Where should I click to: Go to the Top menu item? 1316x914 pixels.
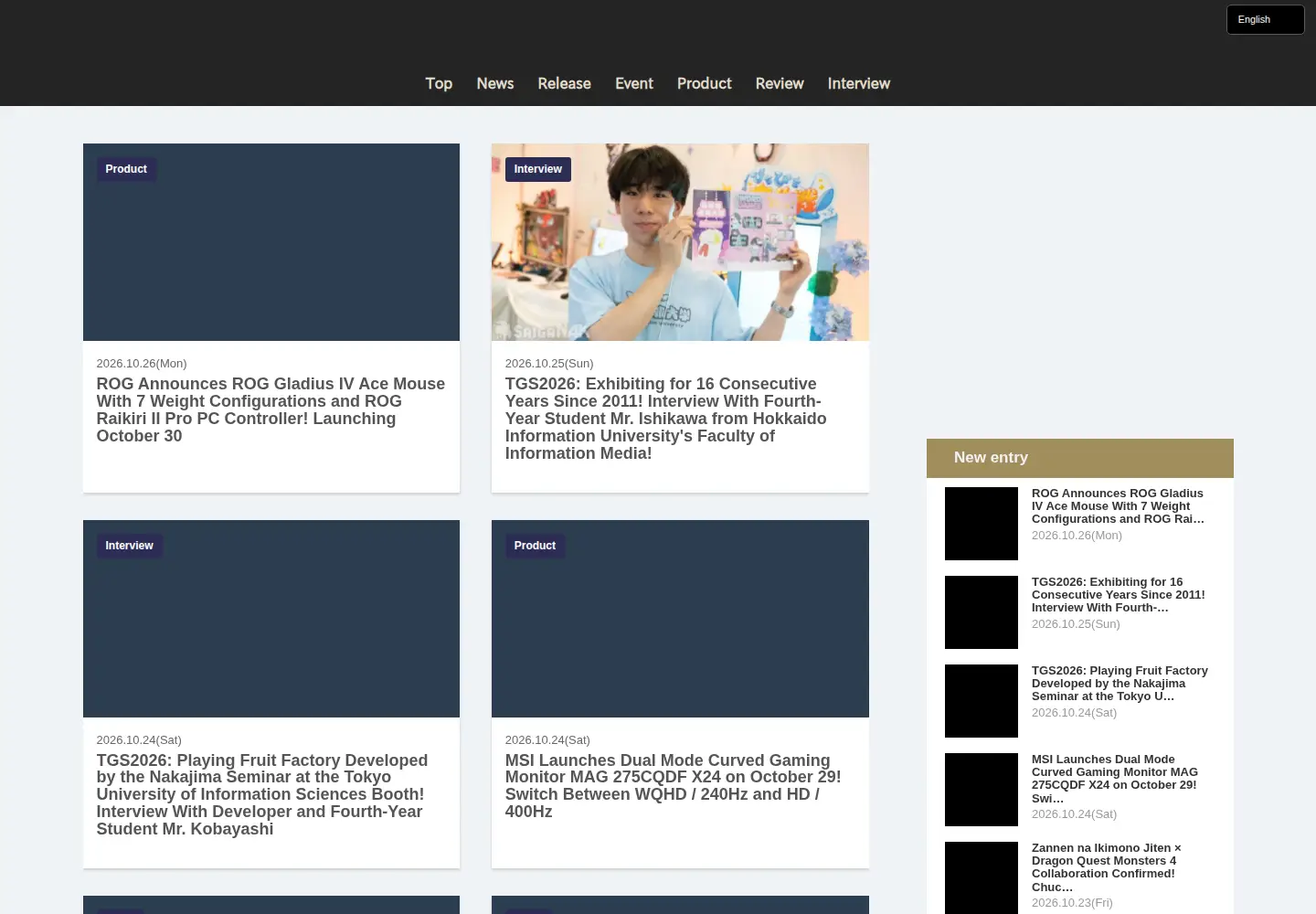439,83
